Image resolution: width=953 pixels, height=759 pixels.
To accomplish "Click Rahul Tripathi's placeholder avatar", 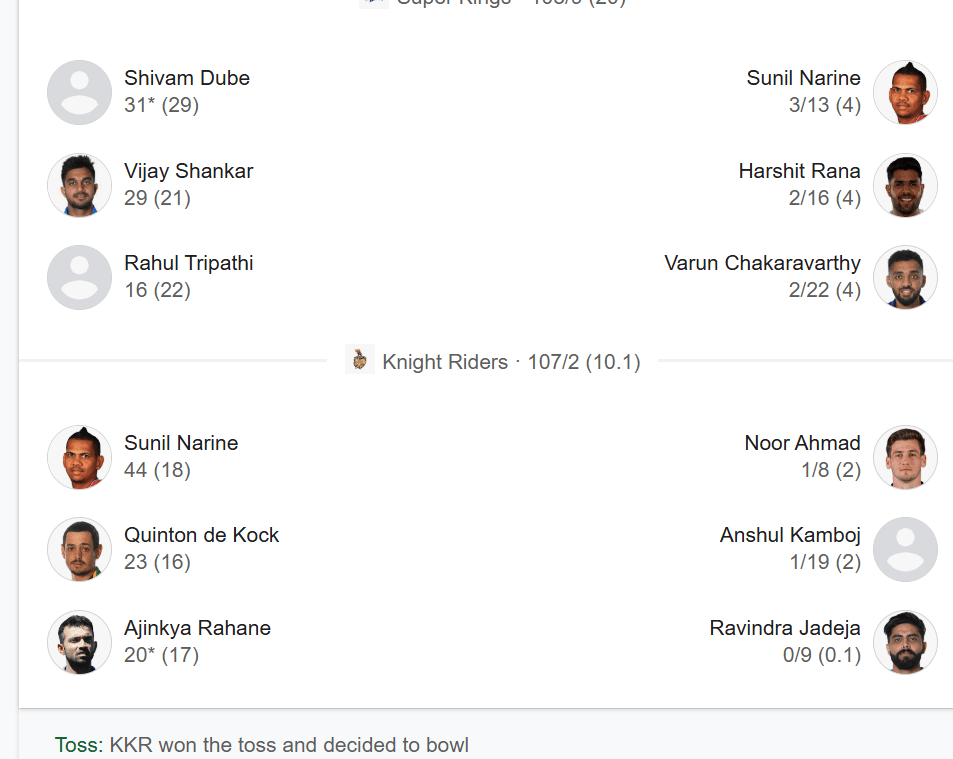I will click(x=79, y=277).
